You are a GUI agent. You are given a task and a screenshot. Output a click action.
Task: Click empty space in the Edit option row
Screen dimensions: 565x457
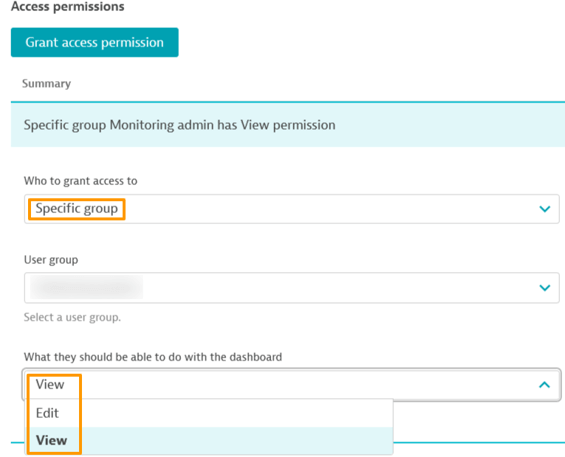[234, 413]
